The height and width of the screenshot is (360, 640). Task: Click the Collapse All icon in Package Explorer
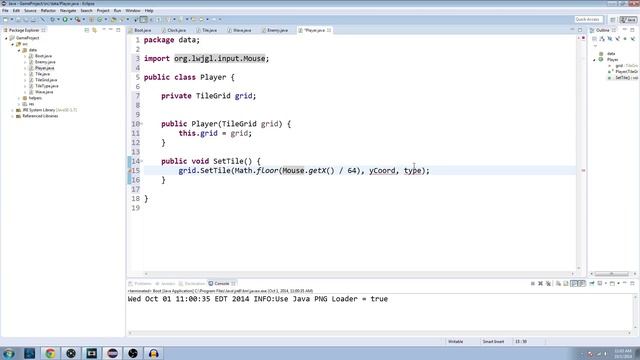tap(87, 30)
